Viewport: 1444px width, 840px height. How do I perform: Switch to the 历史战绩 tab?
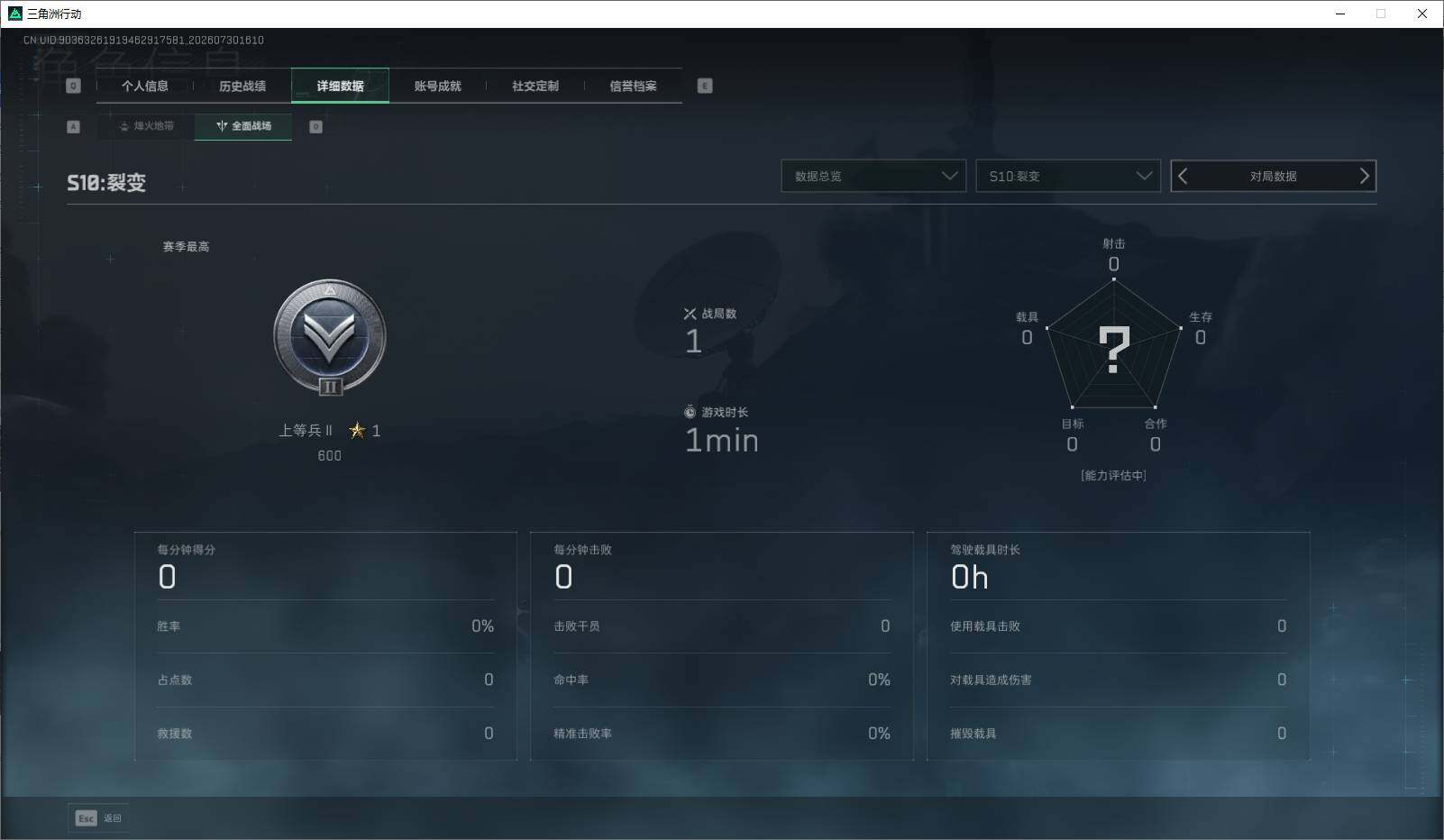[x=242, y=86]
